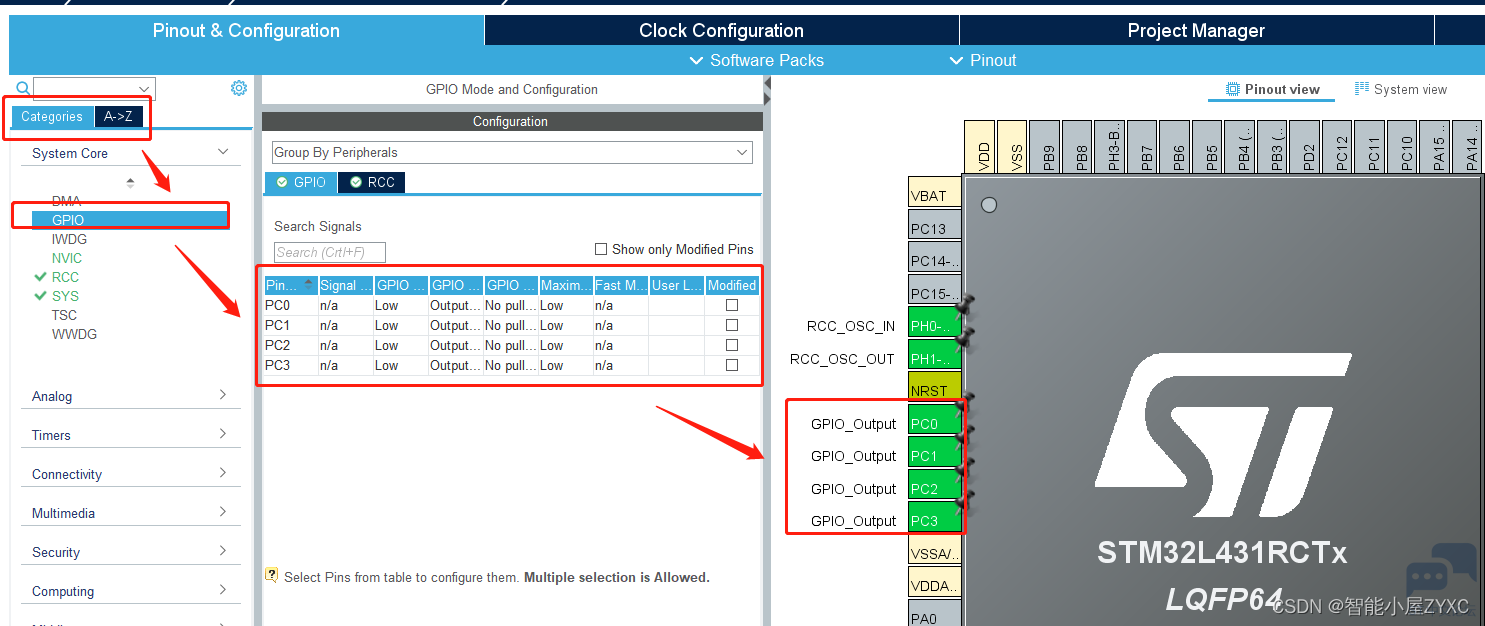
Task: Click the PB9 pin on top row
Action: pos(1044,147)
